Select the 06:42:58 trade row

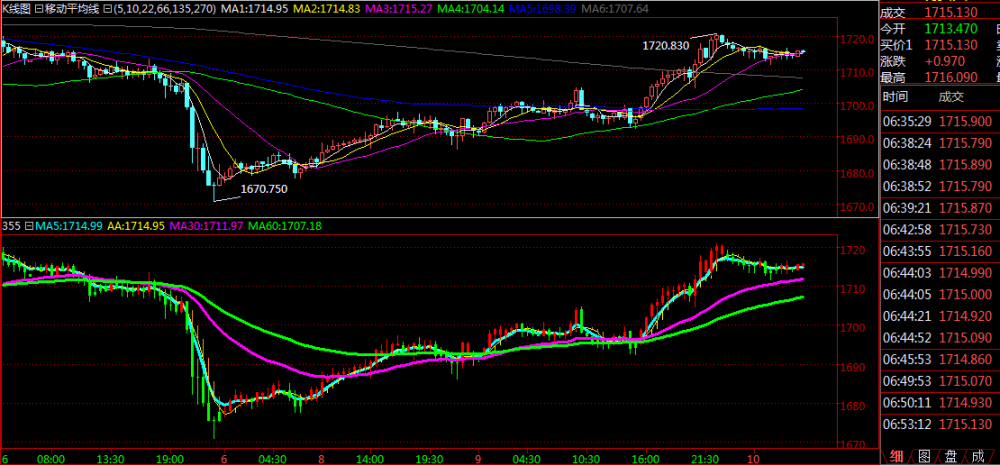pyautogui.click(x=938, y=229)
